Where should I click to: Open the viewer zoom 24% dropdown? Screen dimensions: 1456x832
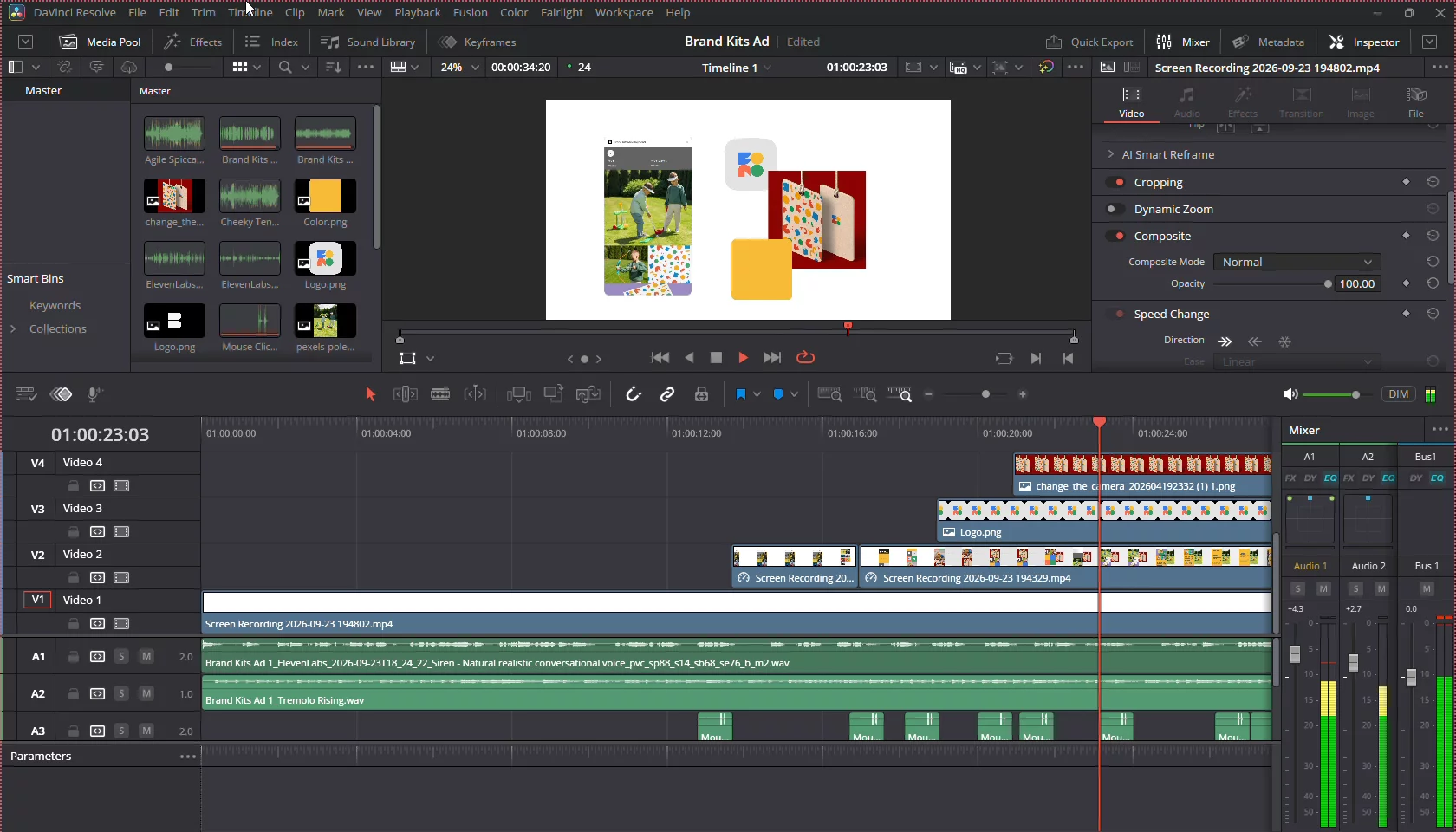459,67
